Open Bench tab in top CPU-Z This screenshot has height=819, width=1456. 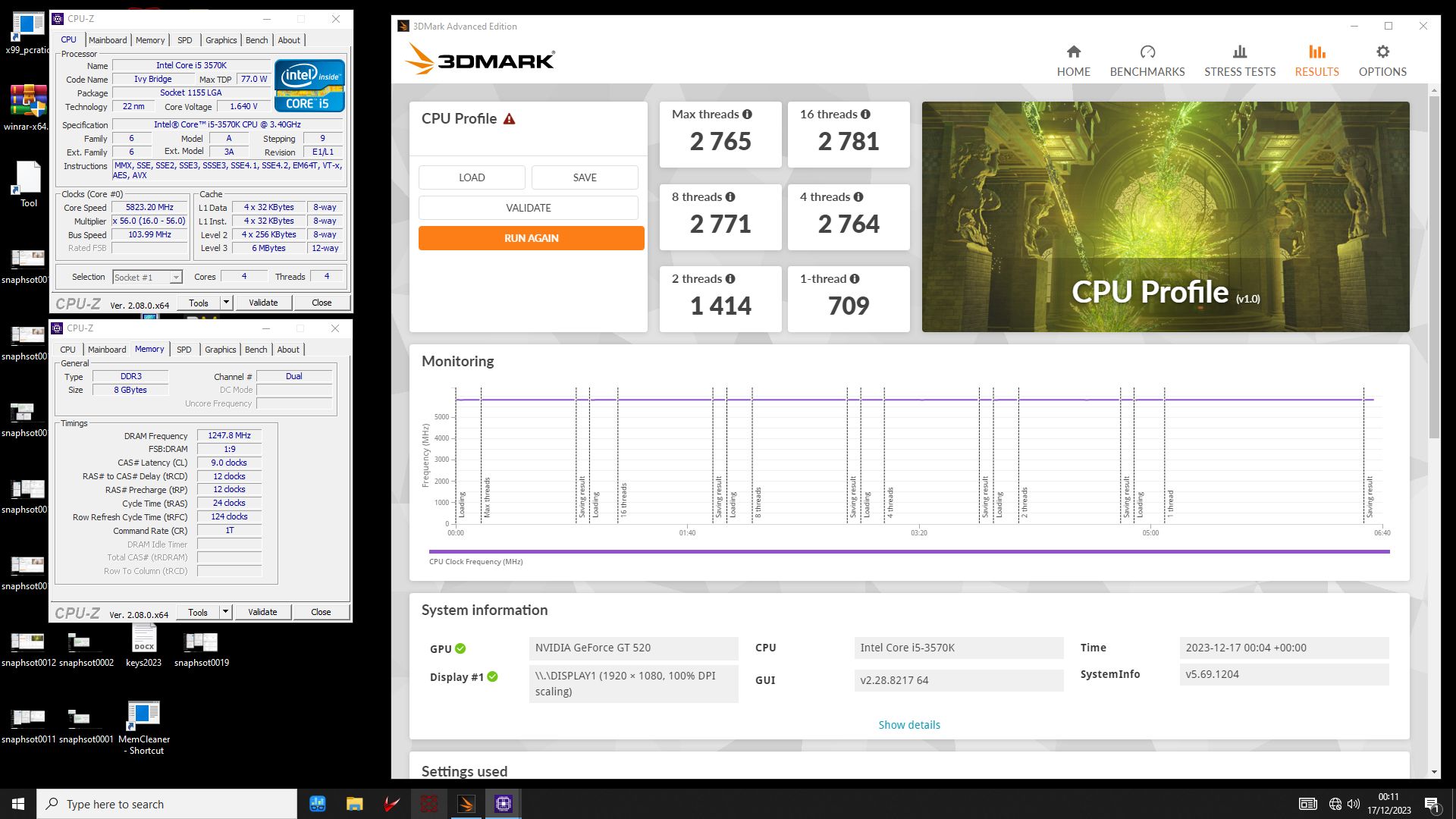256,40
